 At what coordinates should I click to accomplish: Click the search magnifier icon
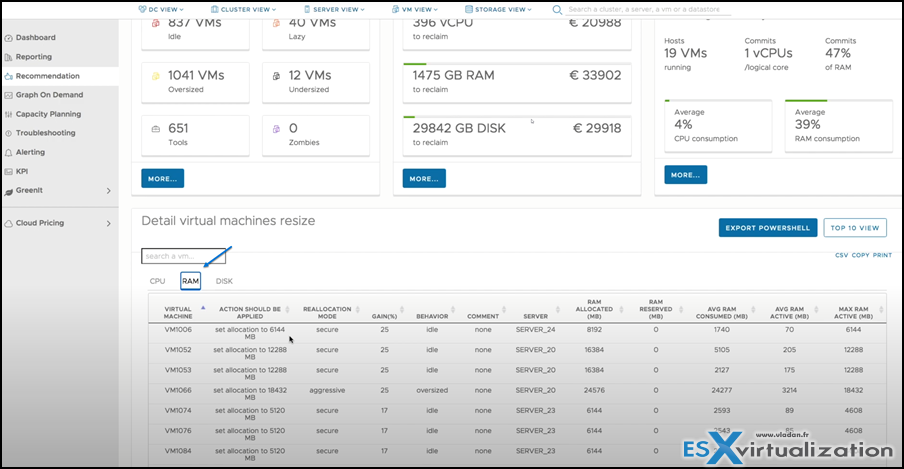point(557,10)
